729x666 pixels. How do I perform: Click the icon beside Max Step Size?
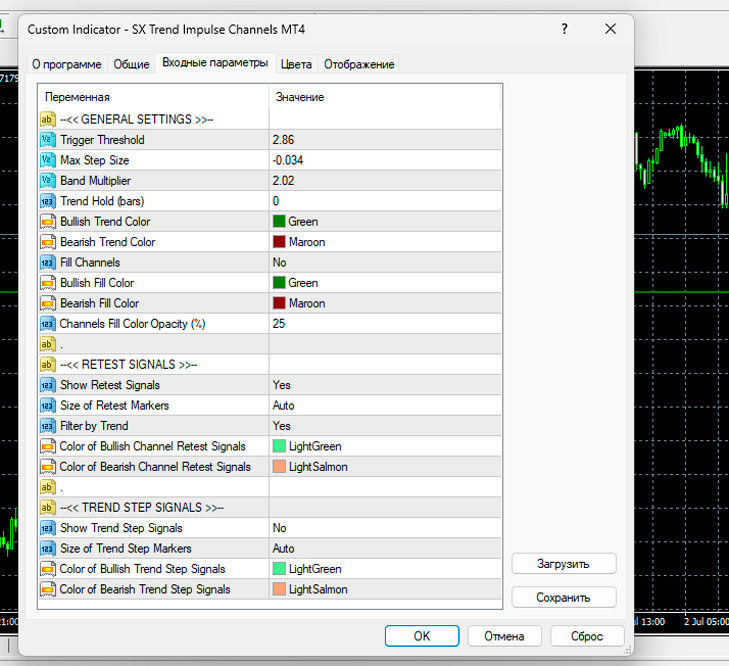tap(47, 160)
